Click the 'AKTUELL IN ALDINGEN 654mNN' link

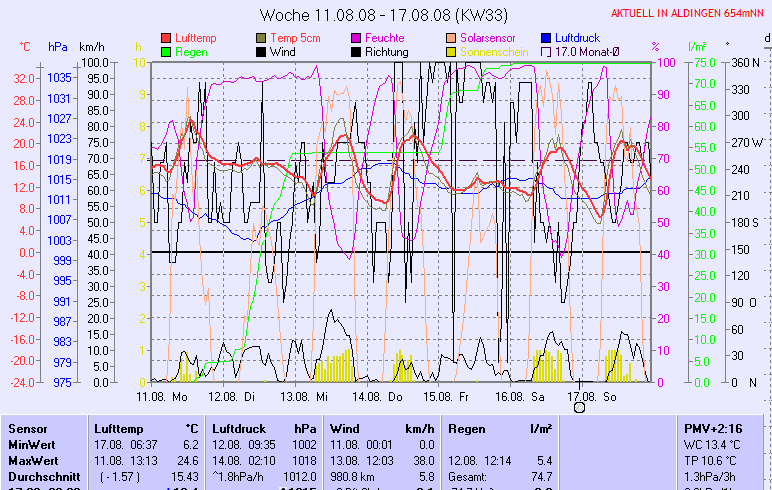pos(688,13)
